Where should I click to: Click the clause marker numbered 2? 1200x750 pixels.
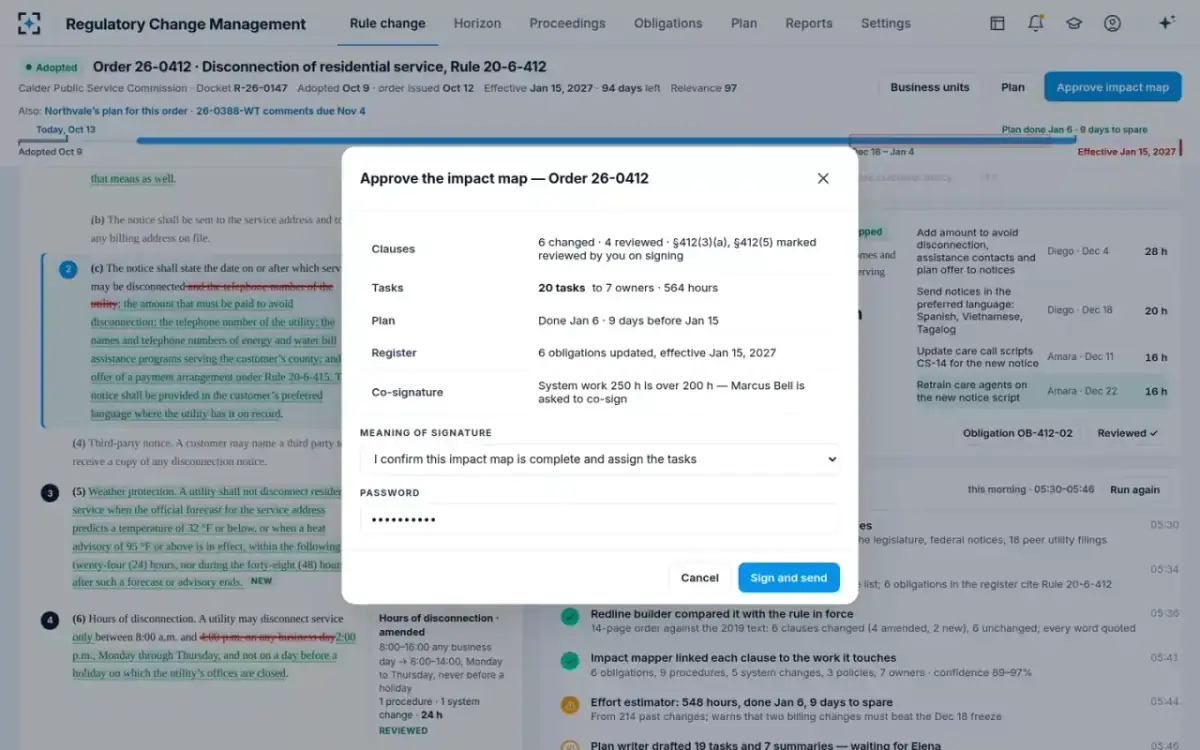[68, 269]
